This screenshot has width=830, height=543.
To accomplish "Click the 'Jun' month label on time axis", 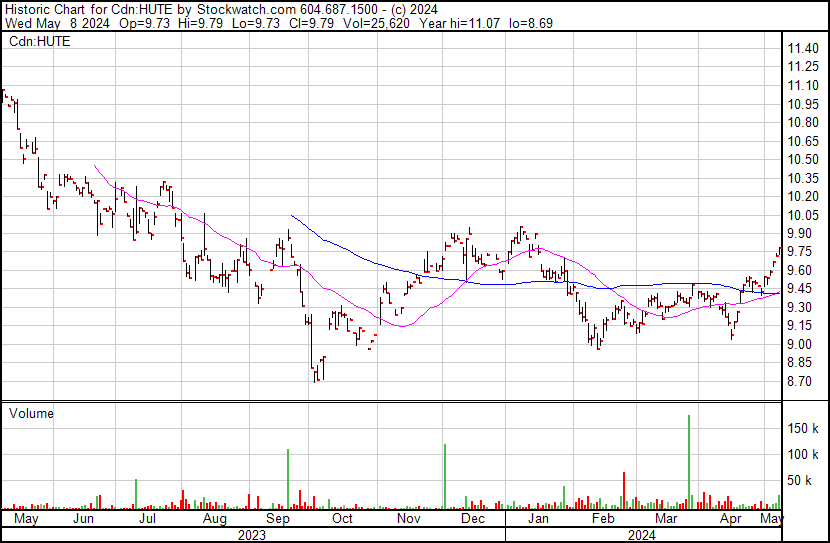I will click(83, 518).
